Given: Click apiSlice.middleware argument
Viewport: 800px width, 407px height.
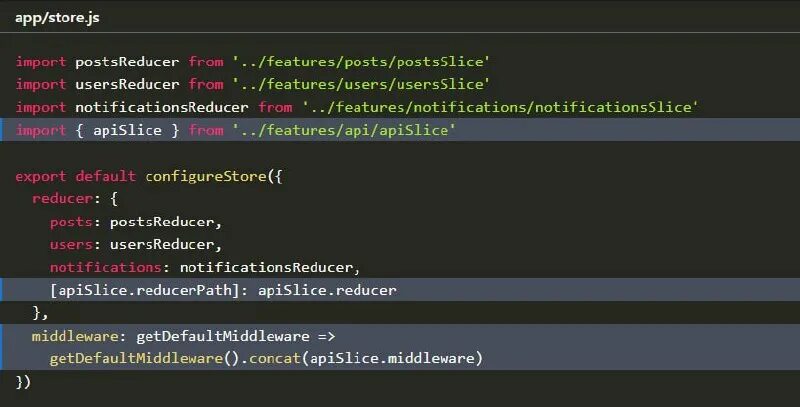Looking at the screenshot, I should tap(392, 359).
